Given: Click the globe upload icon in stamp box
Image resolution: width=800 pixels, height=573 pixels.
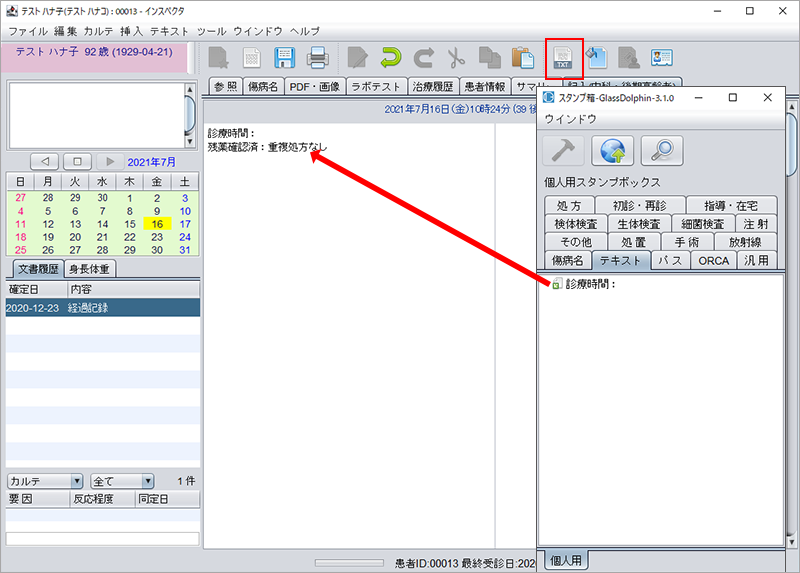Looking at the screenshot, I should (x=612, y=150).
